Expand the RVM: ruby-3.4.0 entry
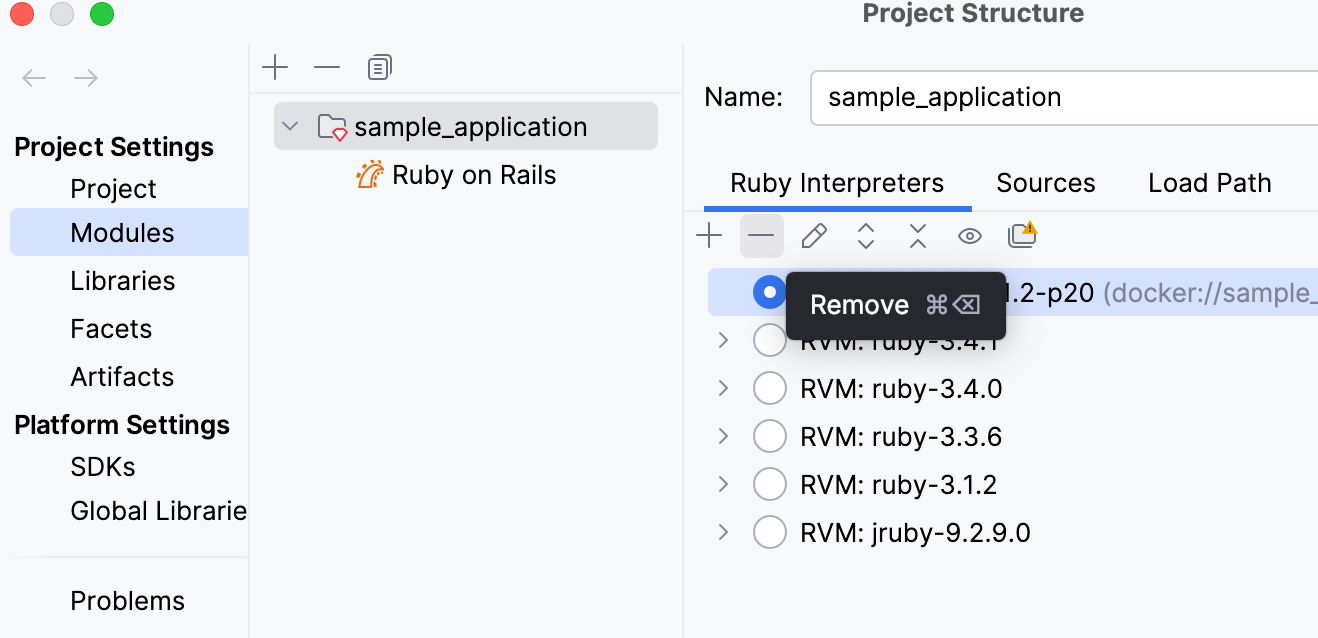The height and width of the screenshot is (638, 1318). (x=723, y=388)
